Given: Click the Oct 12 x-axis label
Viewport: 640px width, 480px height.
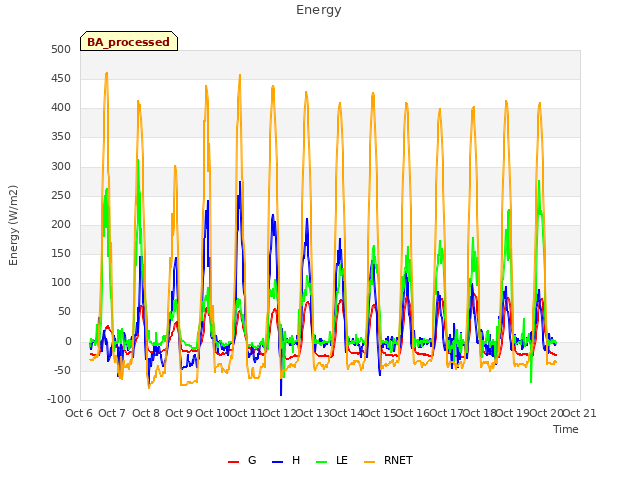Looking at the screenshot, I should [279, 413].
